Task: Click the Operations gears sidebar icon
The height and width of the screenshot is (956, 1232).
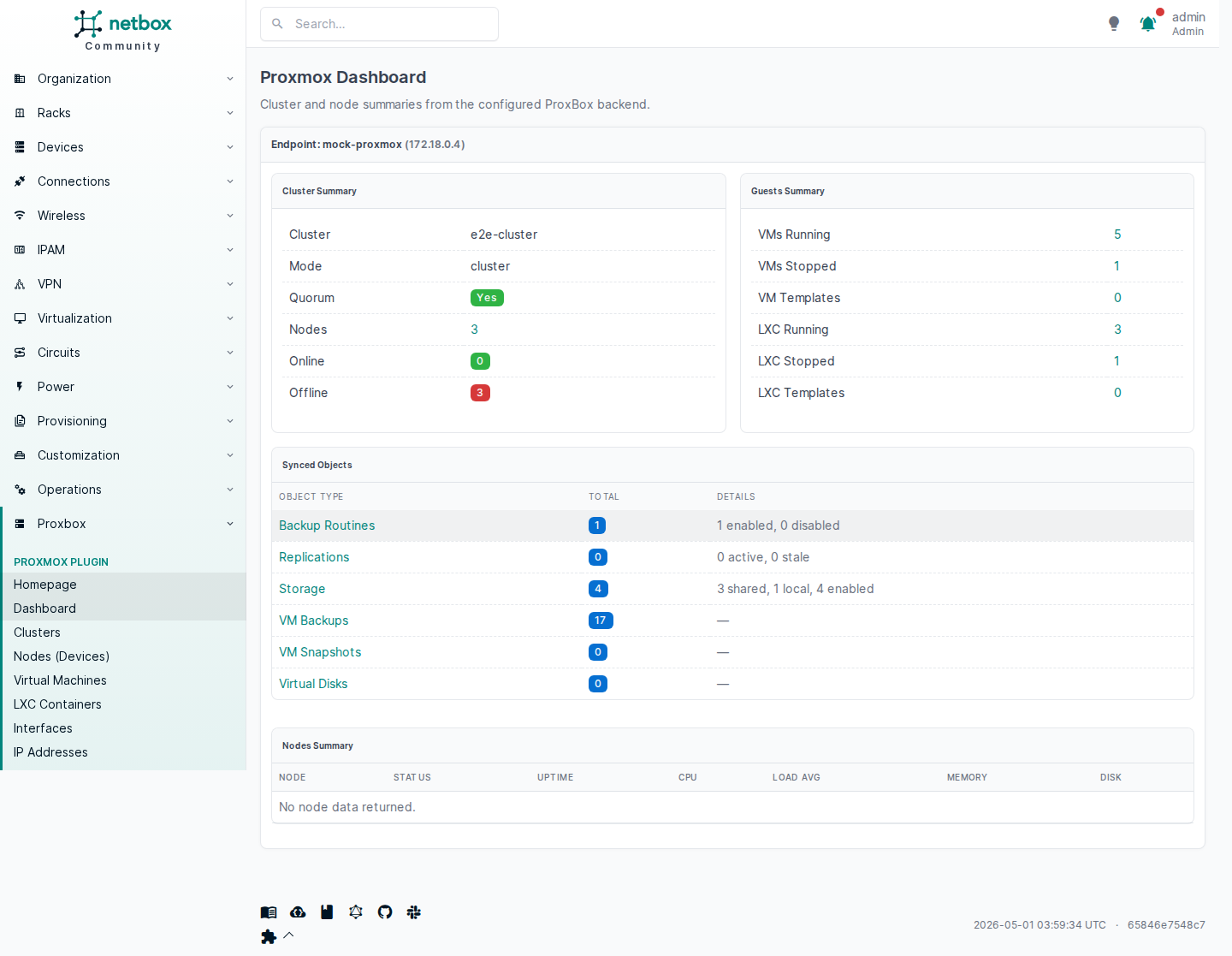Action: click(20, 490)
